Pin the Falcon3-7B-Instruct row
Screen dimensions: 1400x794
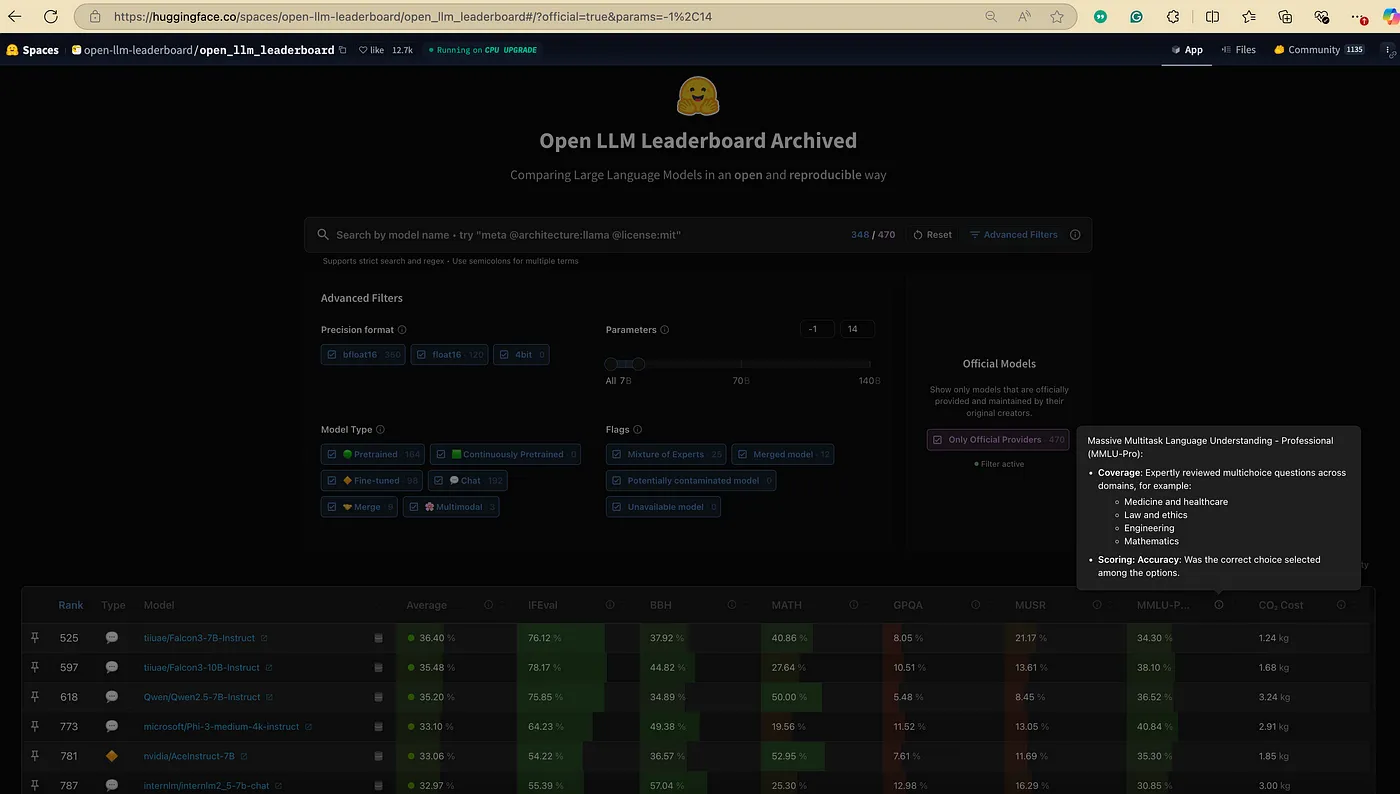tap(34, 638)
